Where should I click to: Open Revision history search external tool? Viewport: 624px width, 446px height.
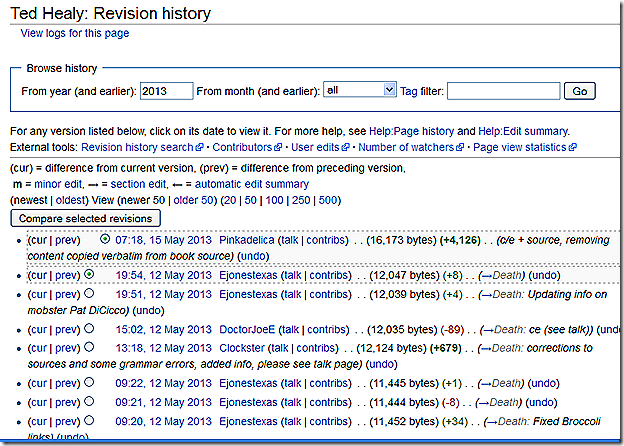point(137,147)
